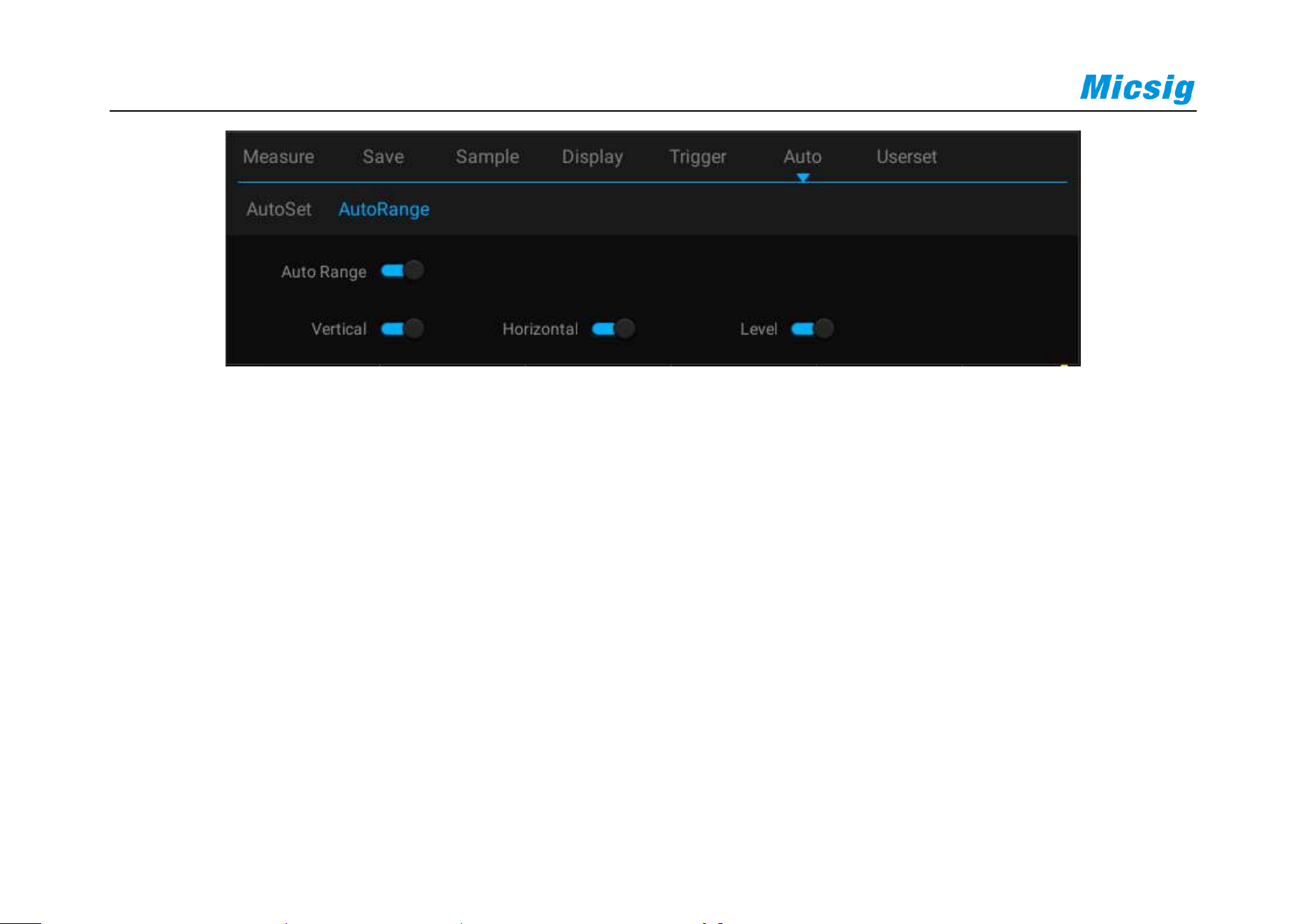Screen dimensions: 1307x924
Task: Switch to the Sample tab
Action: pyautogui.click(x=487, y=157)
